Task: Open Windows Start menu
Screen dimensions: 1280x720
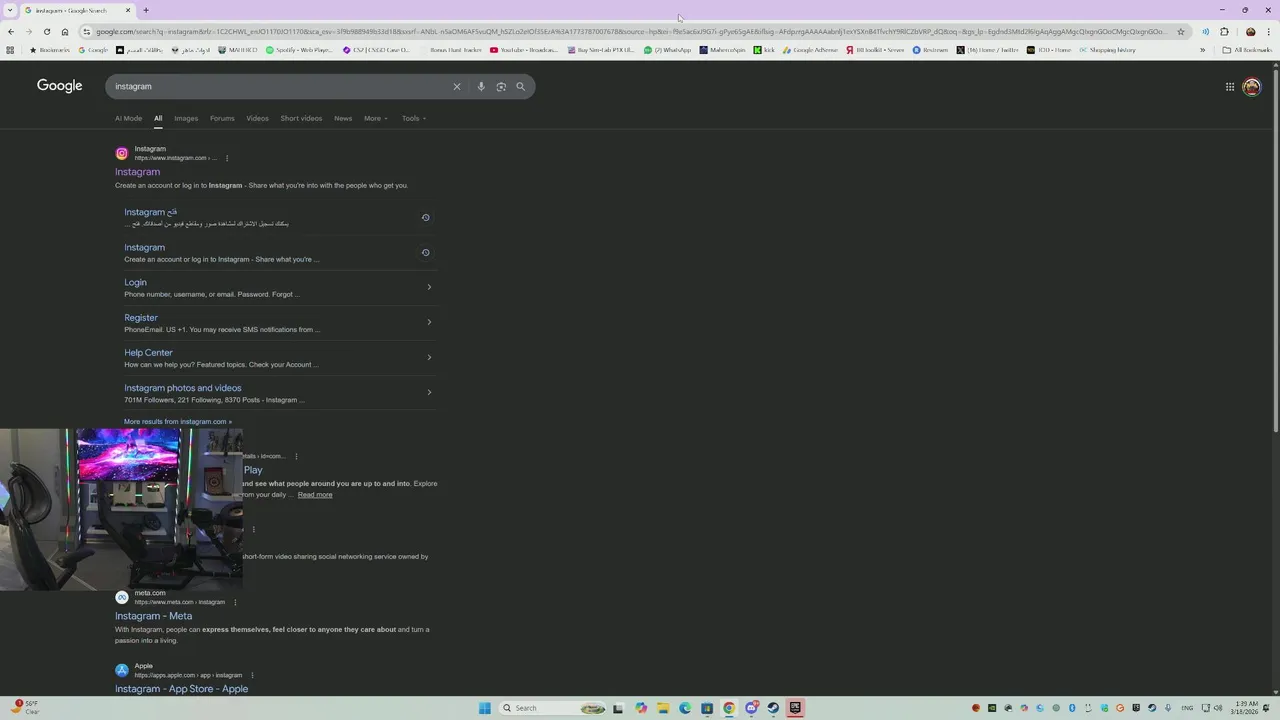Action: point(485,708)
